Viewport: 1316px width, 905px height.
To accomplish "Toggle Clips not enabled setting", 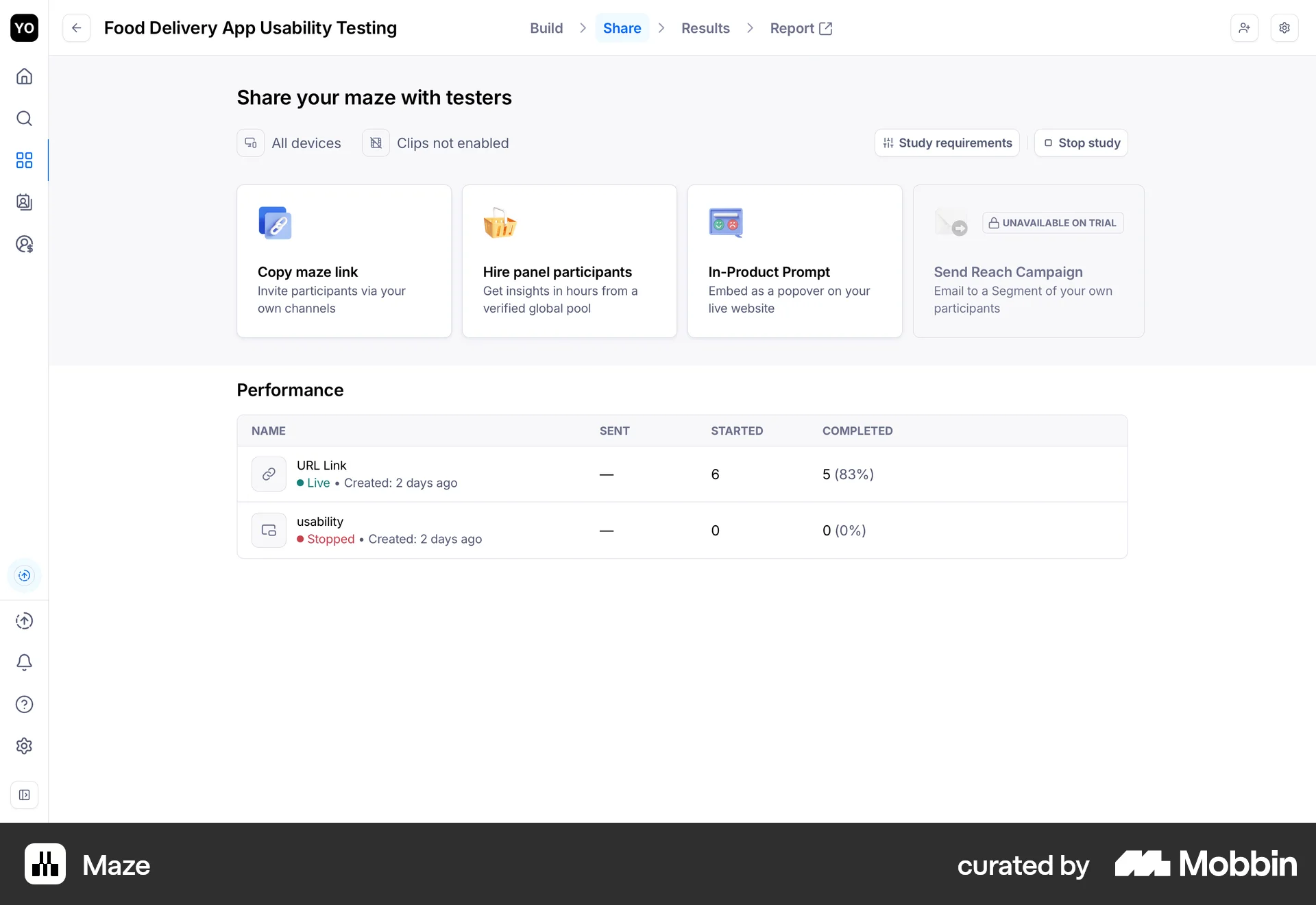I will pos(437,143).
